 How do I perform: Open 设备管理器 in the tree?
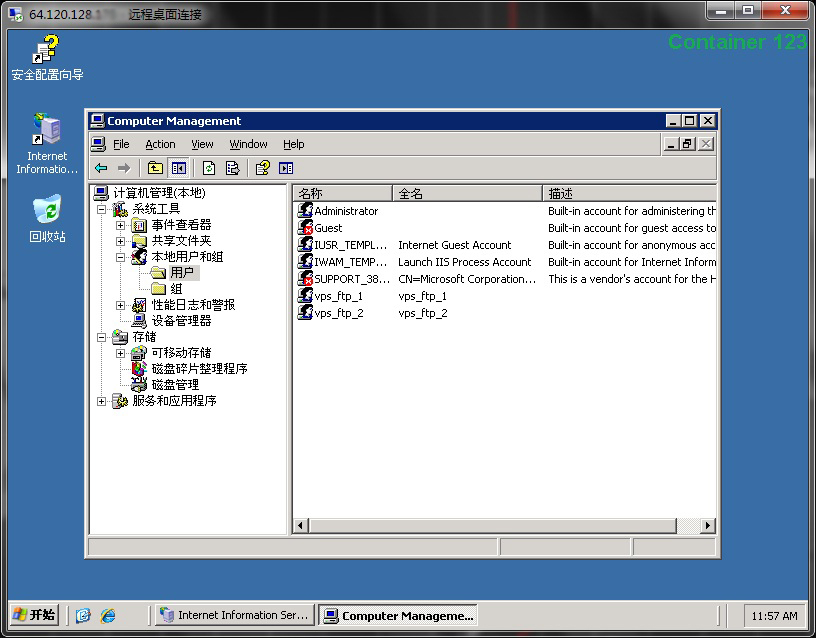(181, 321)
